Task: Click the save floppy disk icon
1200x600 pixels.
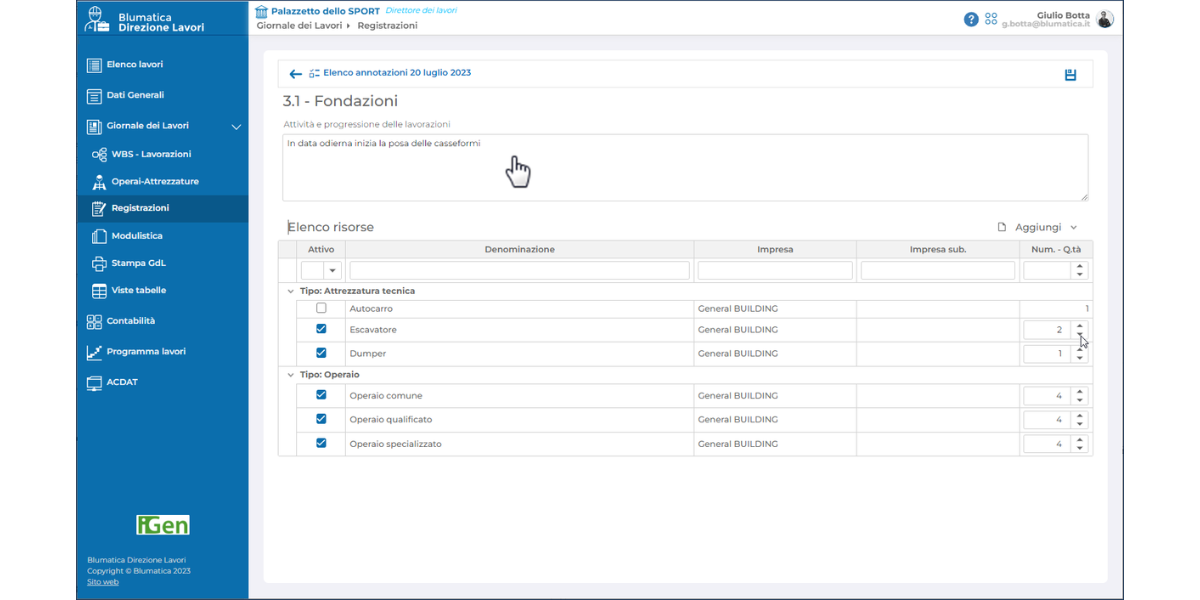Action: coord(1070,75)
